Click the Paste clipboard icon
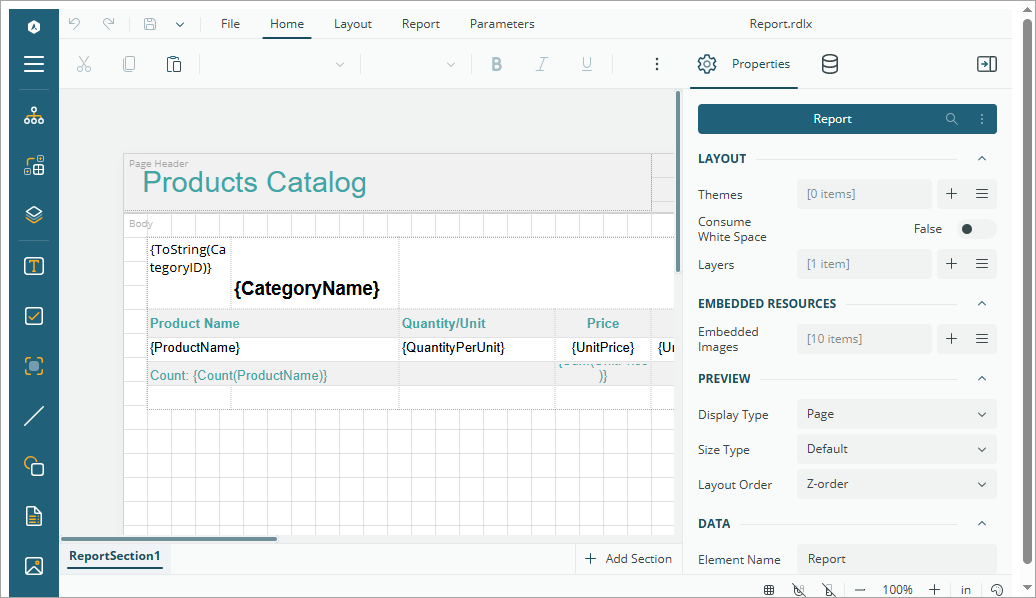Viewport: 1036px width, 598px height. pyautogui.click(x=174, y=64)
